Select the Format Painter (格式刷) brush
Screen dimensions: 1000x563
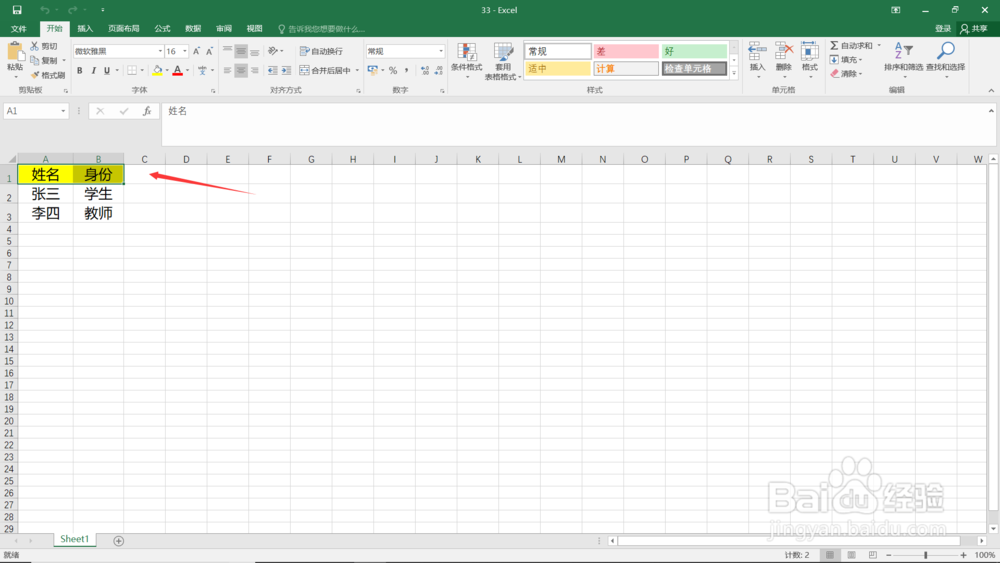tap(34, 75)
